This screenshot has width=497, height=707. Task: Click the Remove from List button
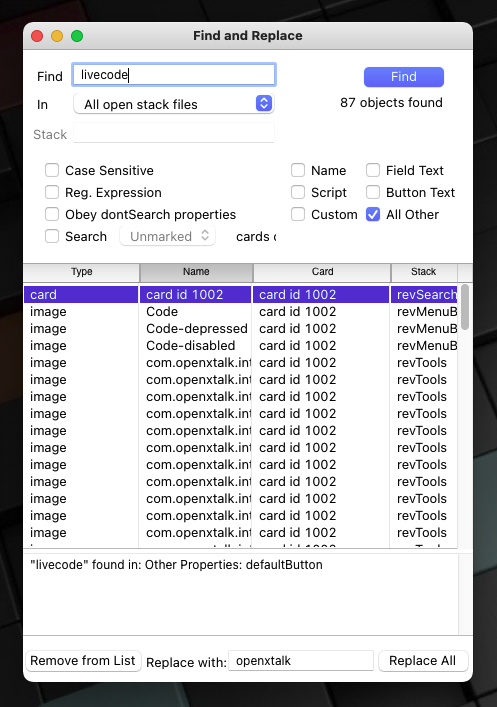[83, 661]
